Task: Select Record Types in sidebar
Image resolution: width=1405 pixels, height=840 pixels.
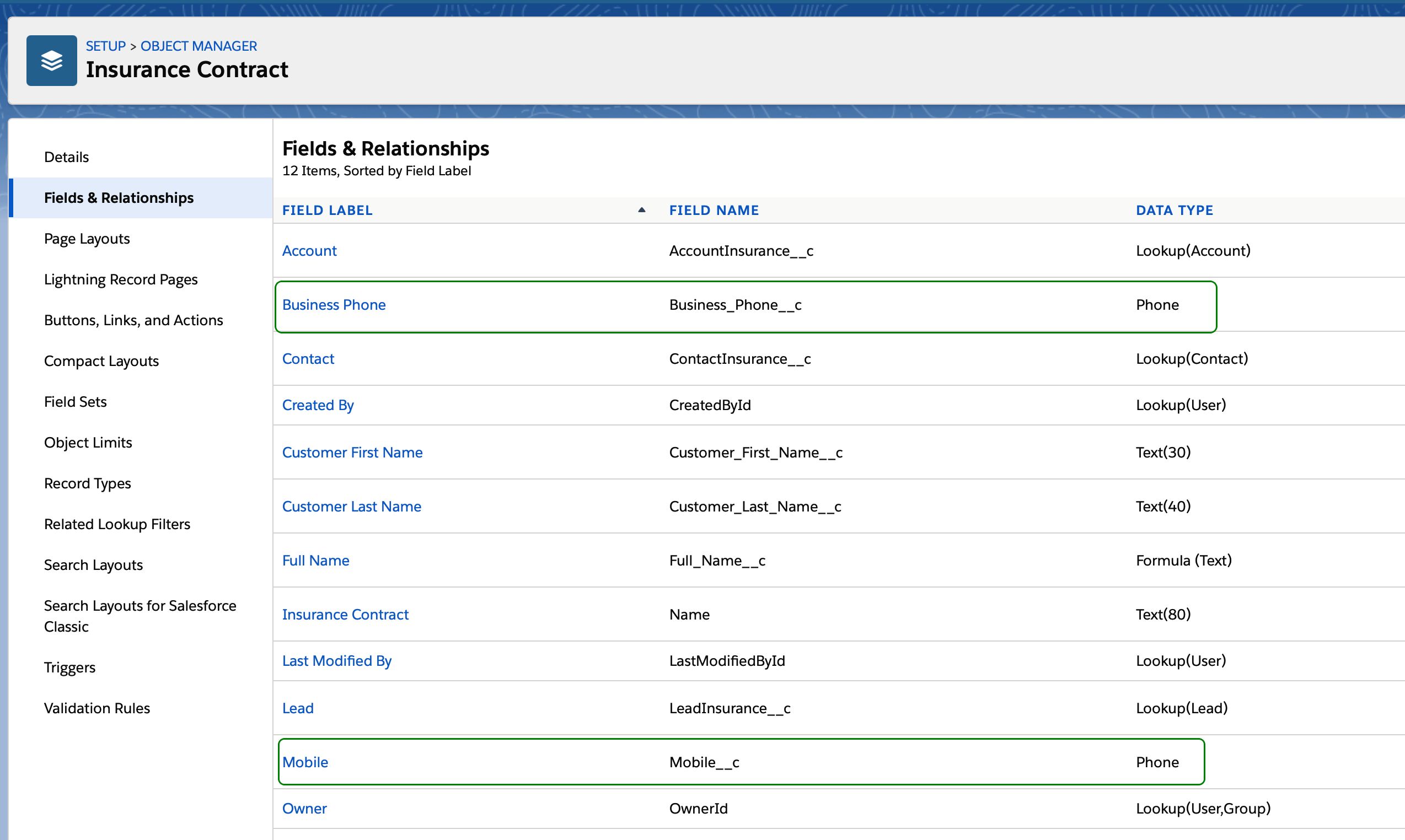Action: pos(88,483)
